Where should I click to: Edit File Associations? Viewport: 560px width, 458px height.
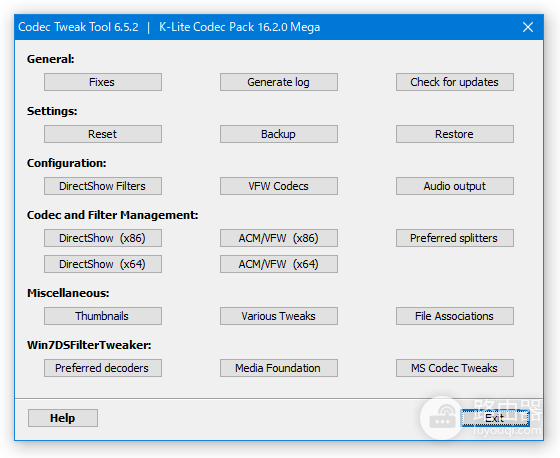[x=455, y=316]
